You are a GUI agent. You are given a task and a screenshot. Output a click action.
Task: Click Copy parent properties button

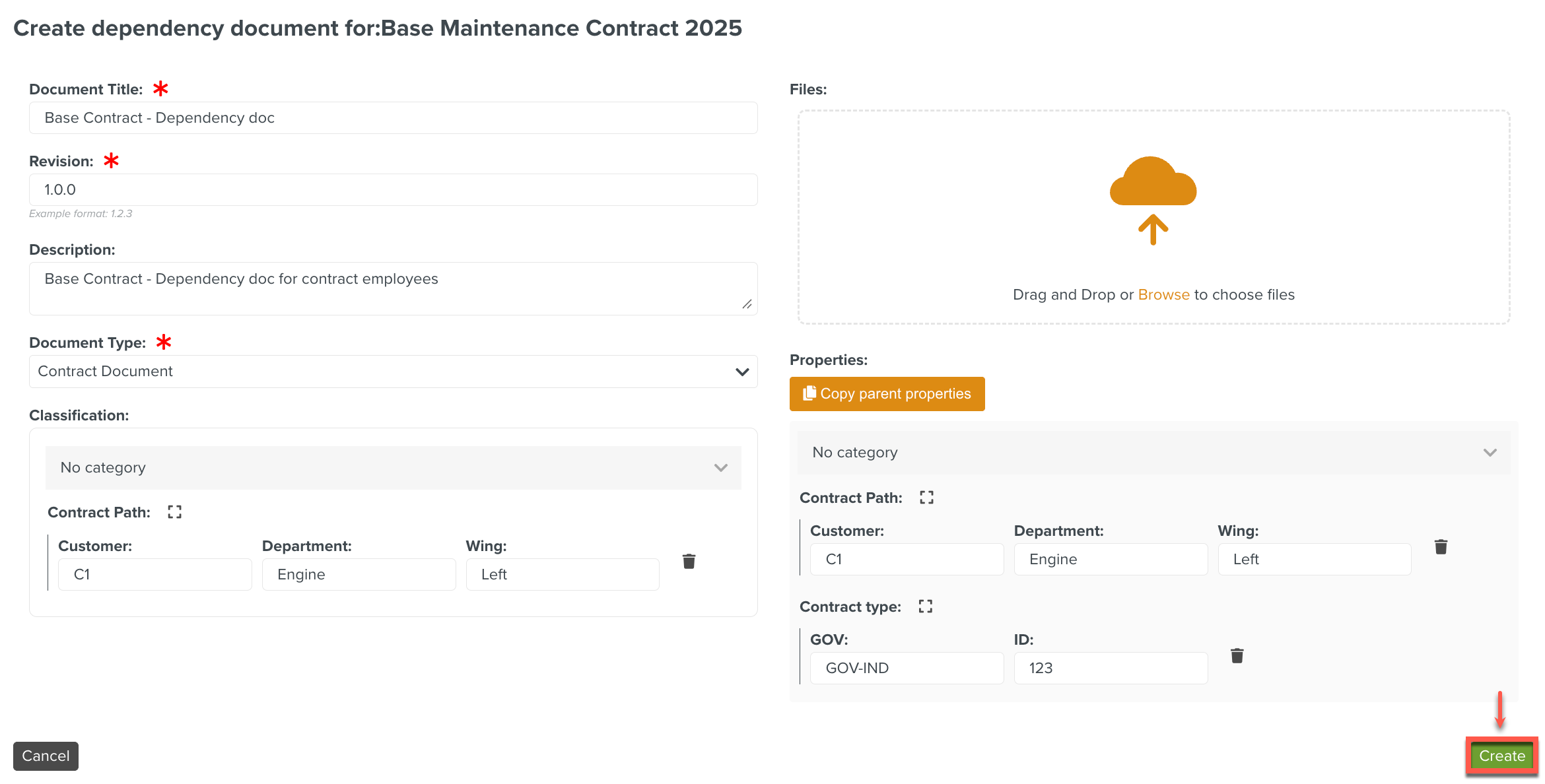click(887, 394)
